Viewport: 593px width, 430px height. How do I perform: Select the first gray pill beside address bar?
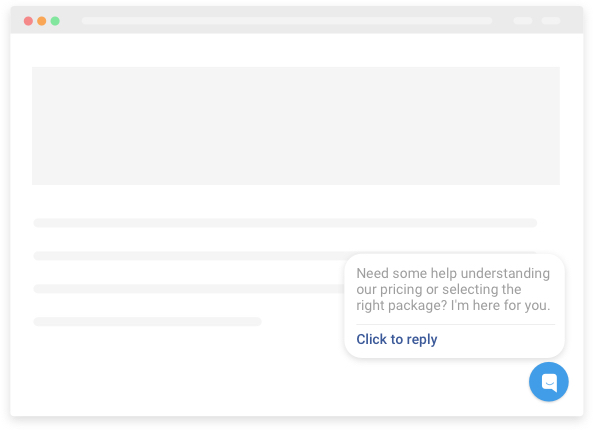(x=523, y=20)
